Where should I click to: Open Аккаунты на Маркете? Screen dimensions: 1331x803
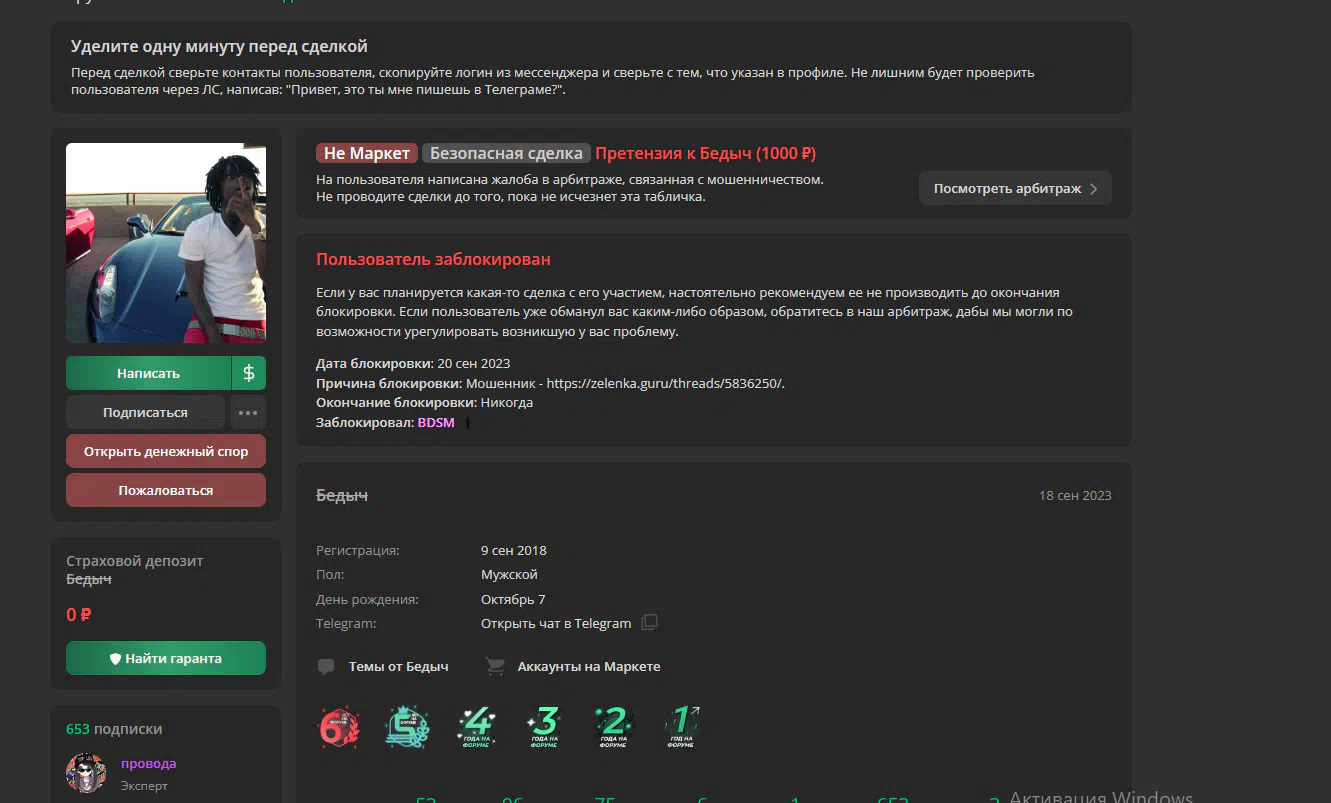(x=589, y=666)
